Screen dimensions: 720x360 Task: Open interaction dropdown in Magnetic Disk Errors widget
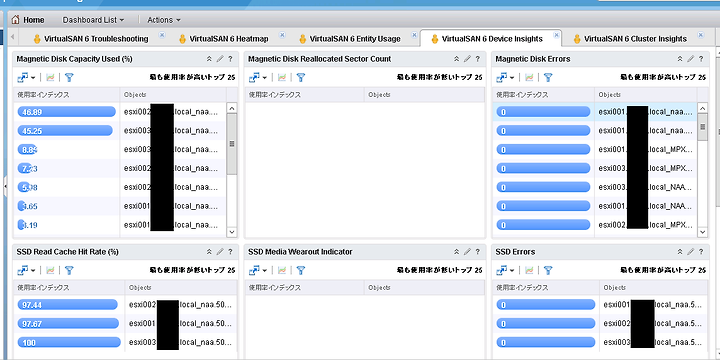(x=506, y=77)
